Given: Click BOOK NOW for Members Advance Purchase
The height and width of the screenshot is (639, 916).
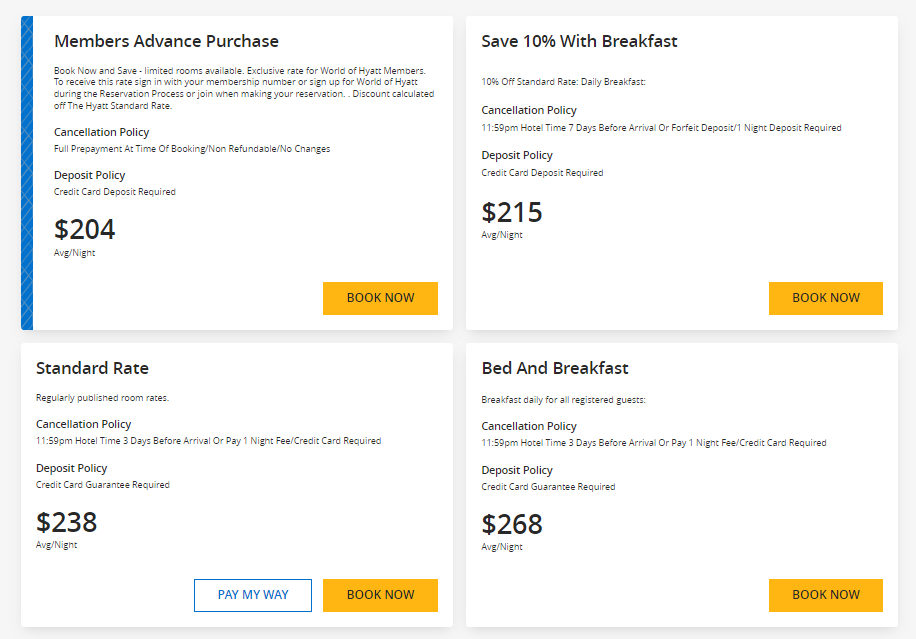Looking at the screenshot, I should [x=380, y=298].
